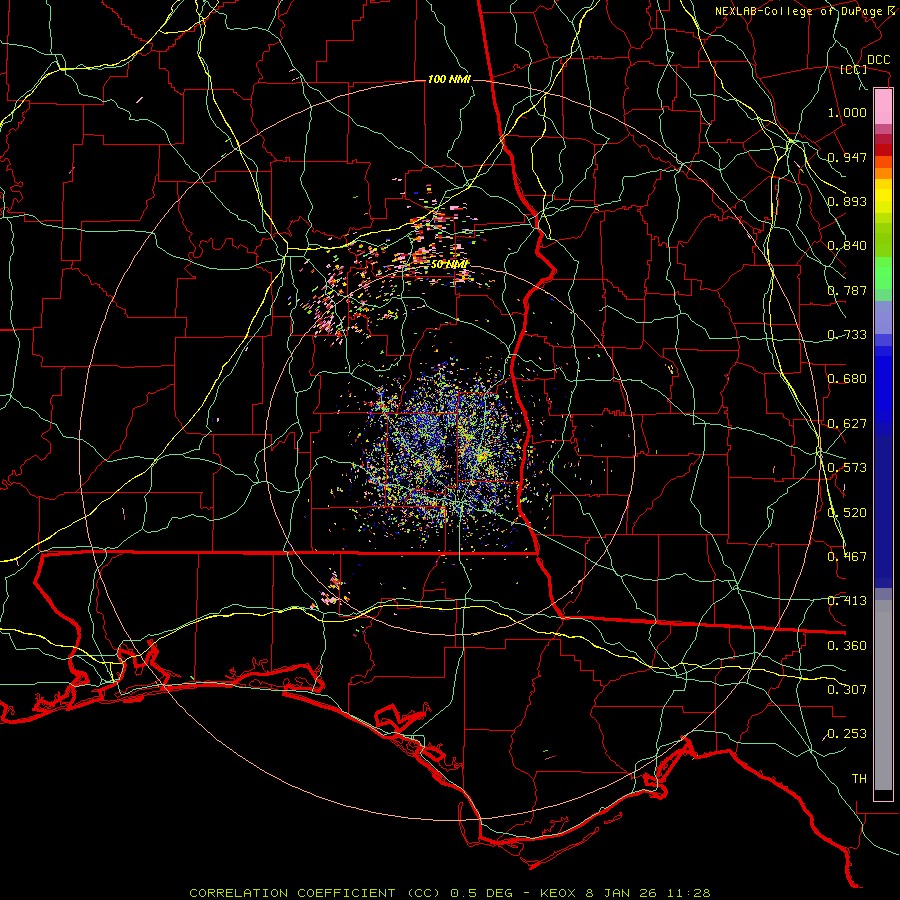This screenshot has width=900, height=900.
Task: Click the TH threshold label
Action: point(859,779)
